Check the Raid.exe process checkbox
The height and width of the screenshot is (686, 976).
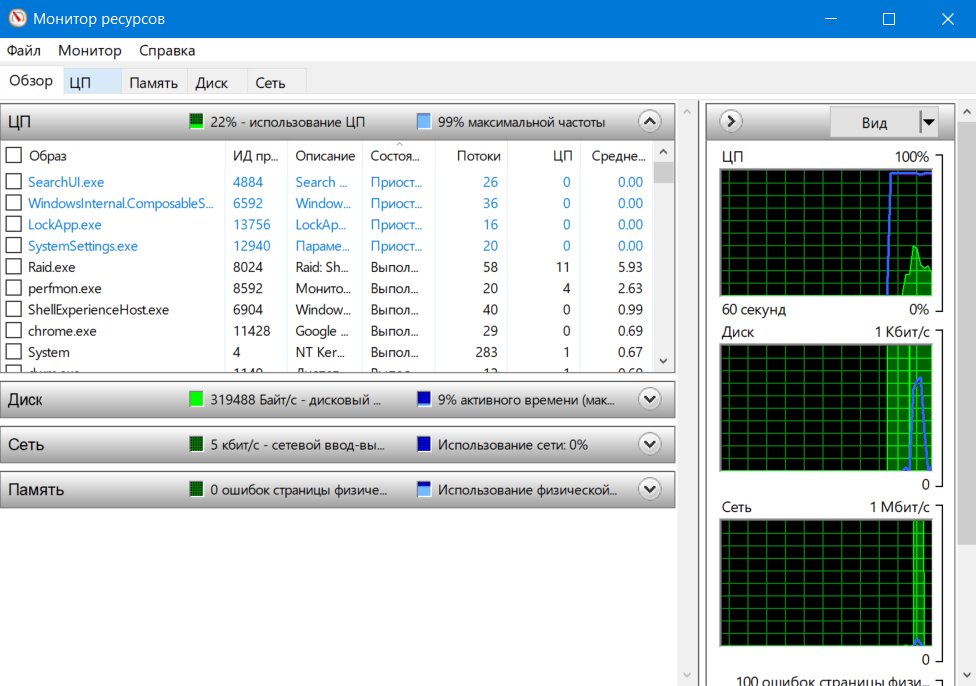[14, 266]
